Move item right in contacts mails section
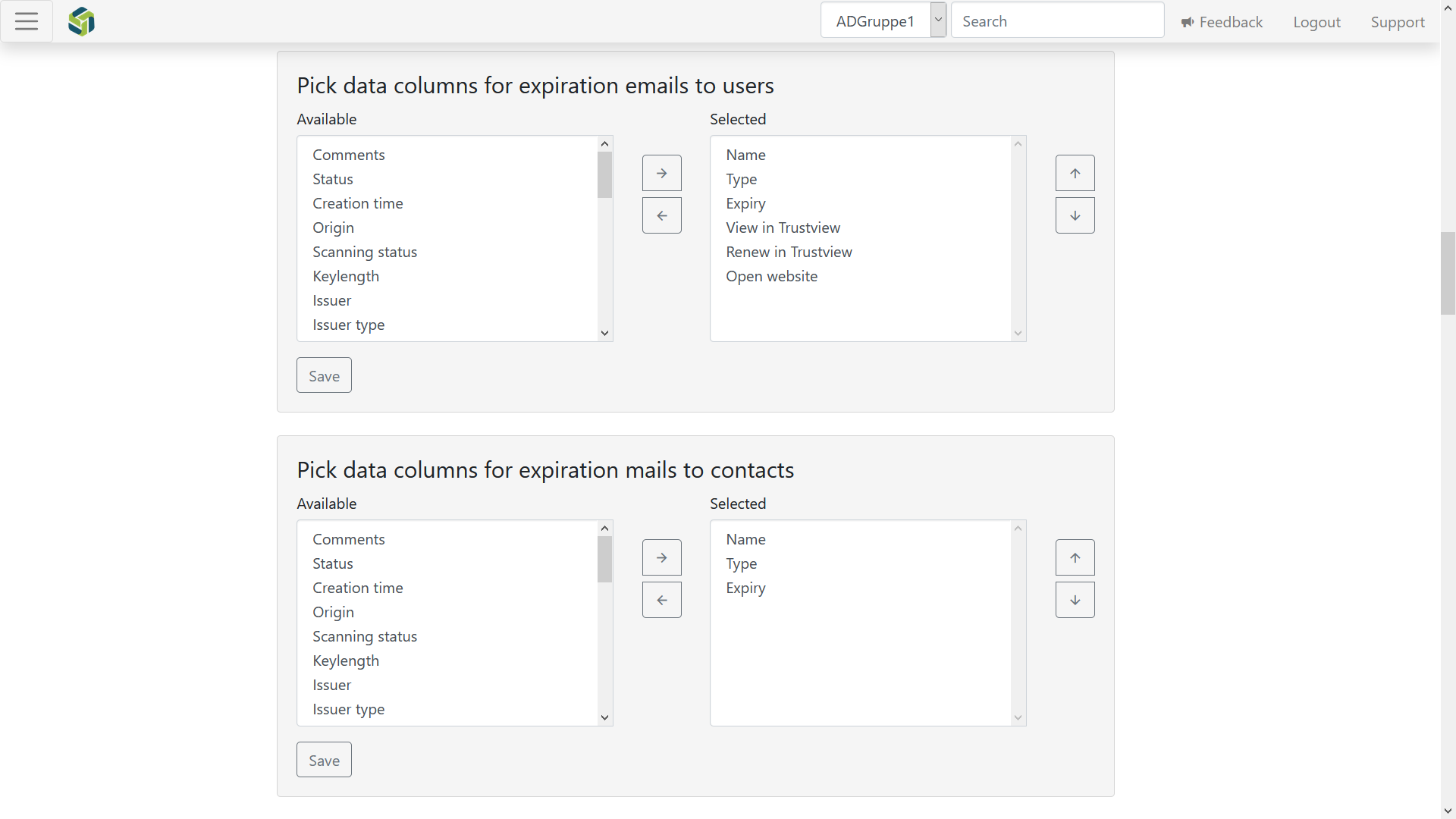The image size is (1456, 819). click(x=661, y=557)
